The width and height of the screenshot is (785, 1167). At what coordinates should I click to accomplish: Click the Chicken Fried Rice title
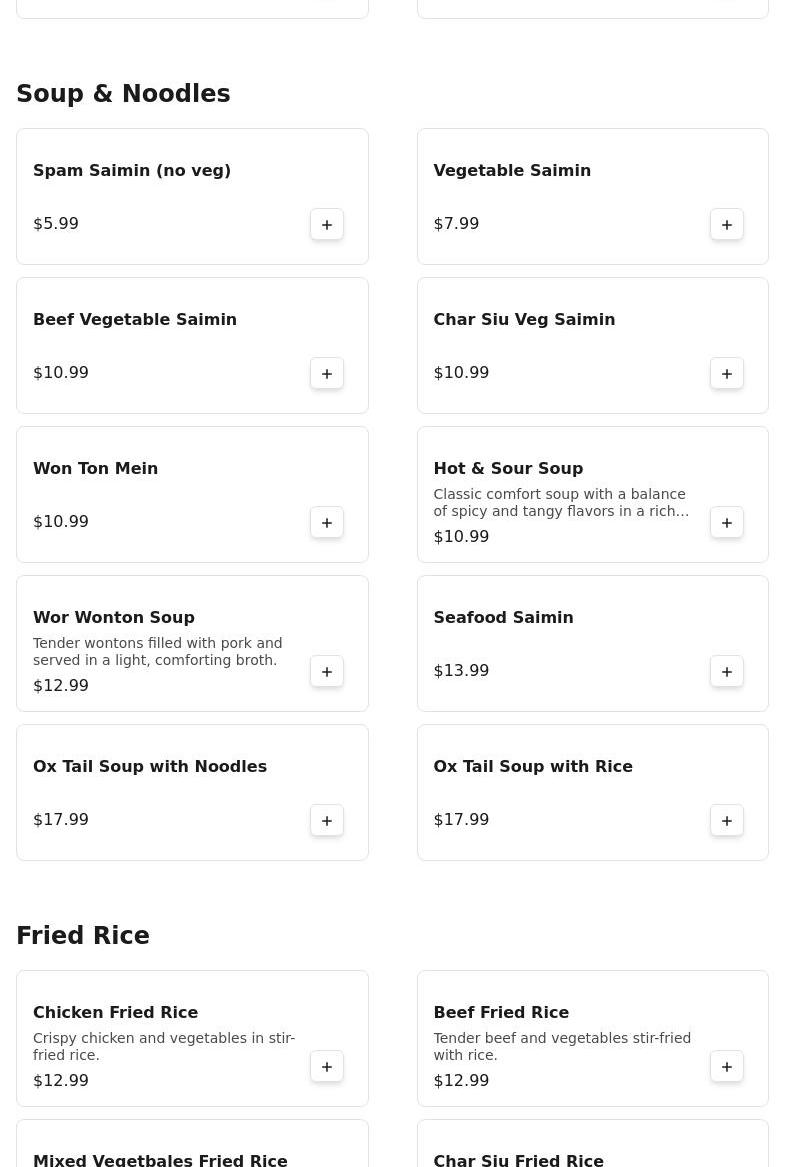[x=116, y=1012]
